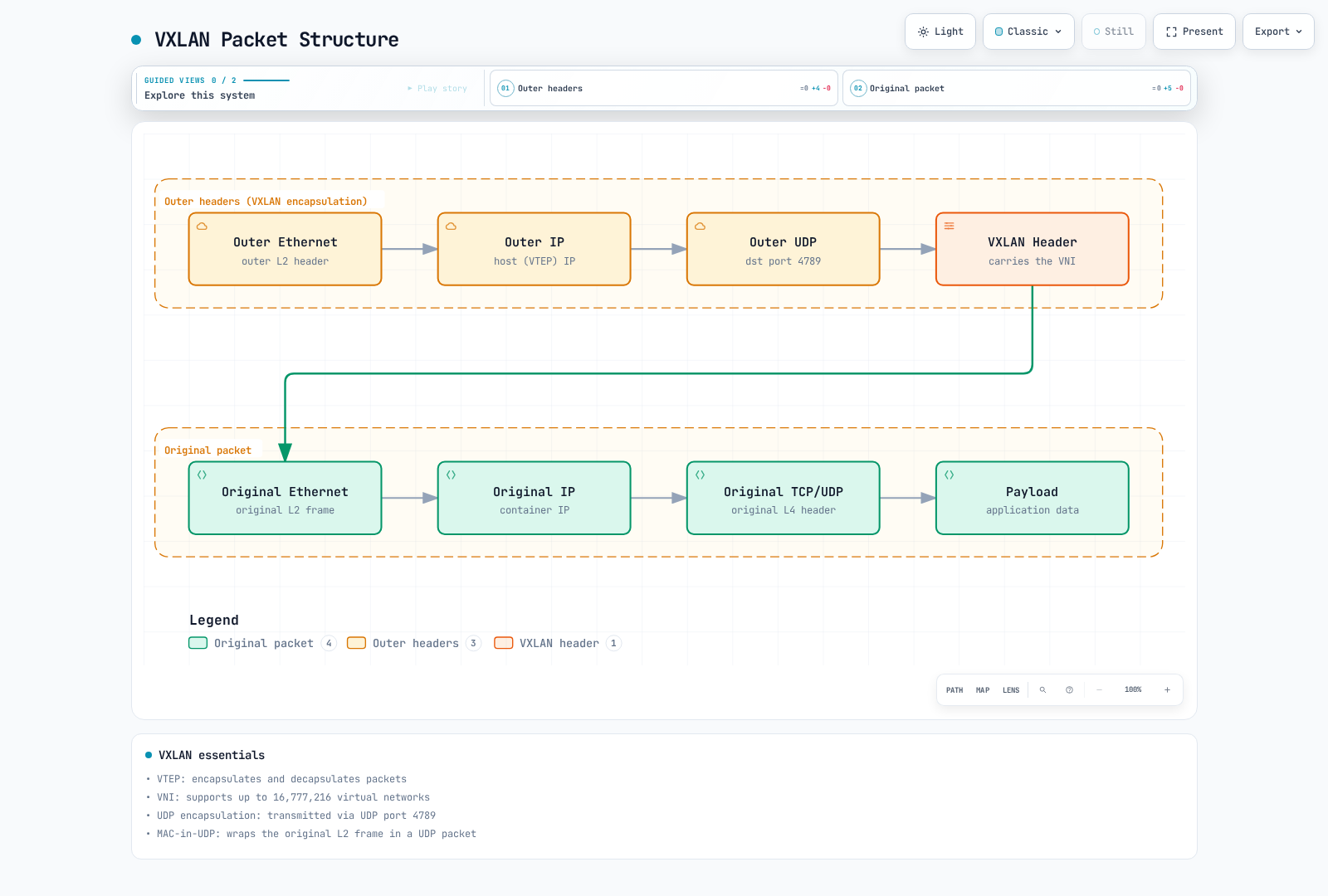Zoom in with the plus icon
Image resolution: width=1328 pixels, height=896 pixels.
coord(1167,690)
